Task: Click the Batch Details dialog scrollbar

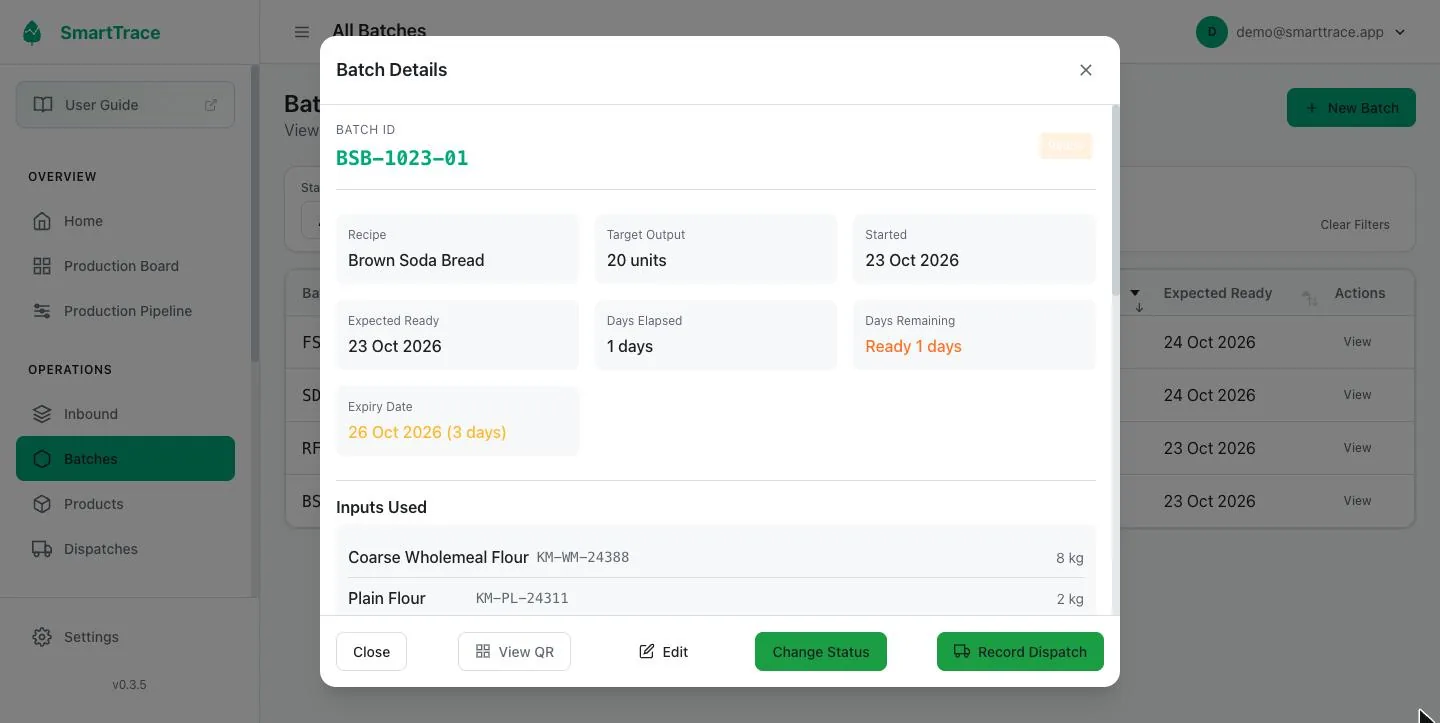Action: pyautogui.click(x=1116, y=200)
